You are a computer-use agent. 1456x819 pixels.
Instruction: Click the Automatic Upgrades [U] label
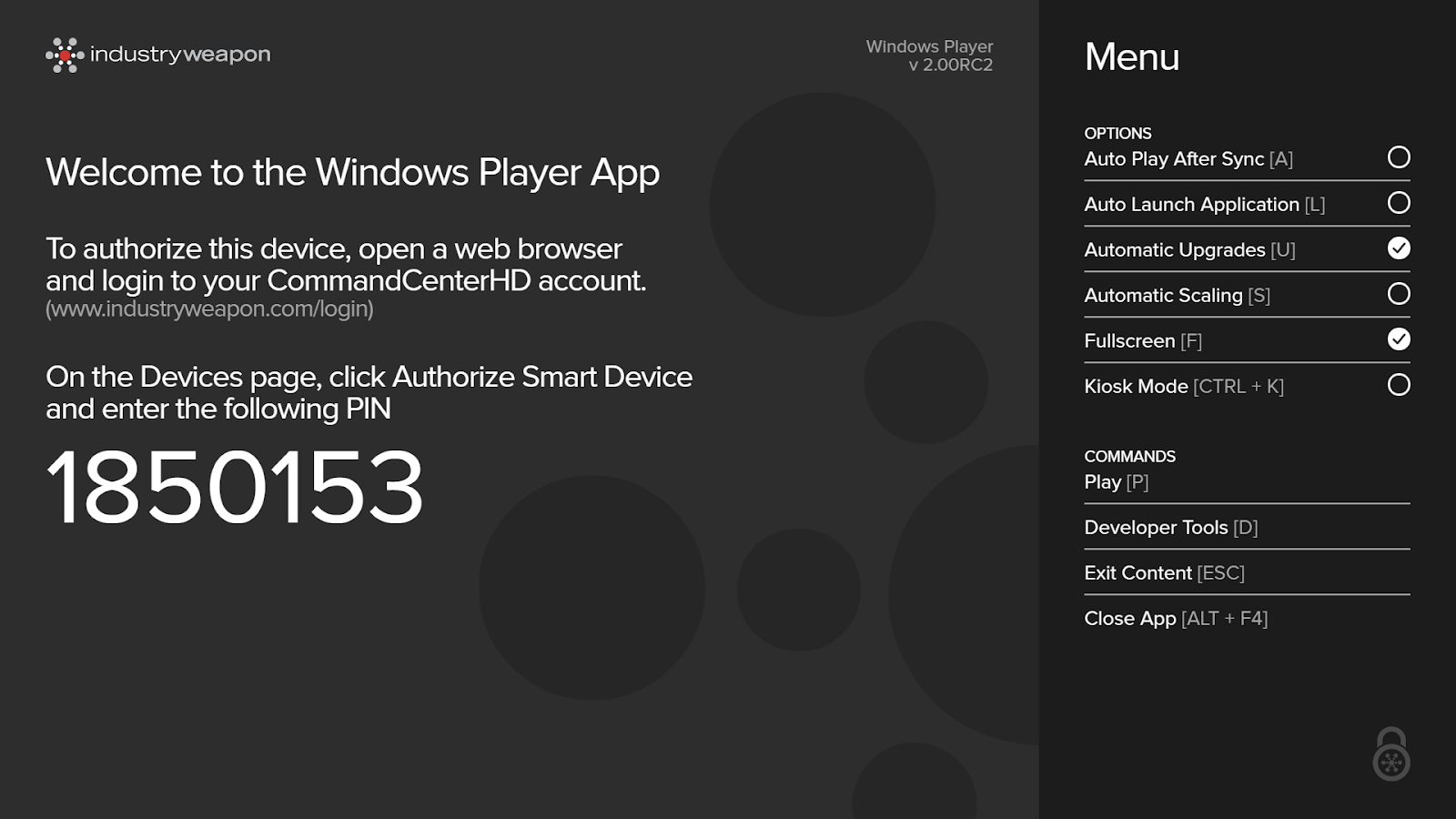click(1189, 250)
